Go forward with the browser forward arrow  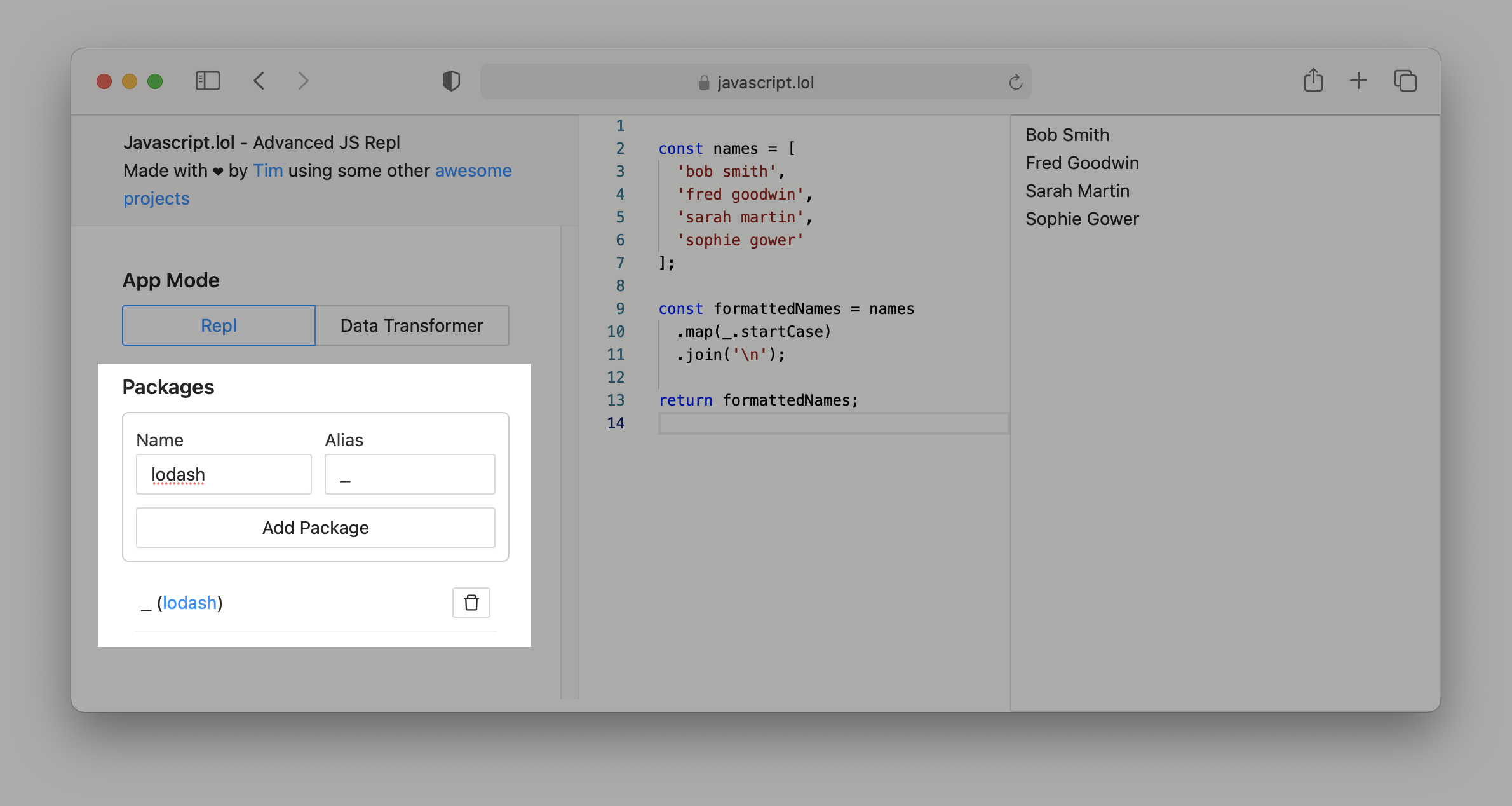tap(304, 81)
